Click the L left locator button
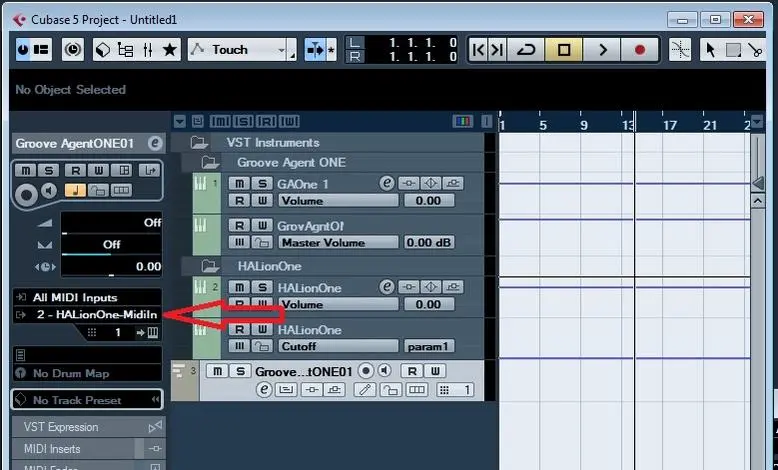 pyautogui.click(x=355, y=43)
